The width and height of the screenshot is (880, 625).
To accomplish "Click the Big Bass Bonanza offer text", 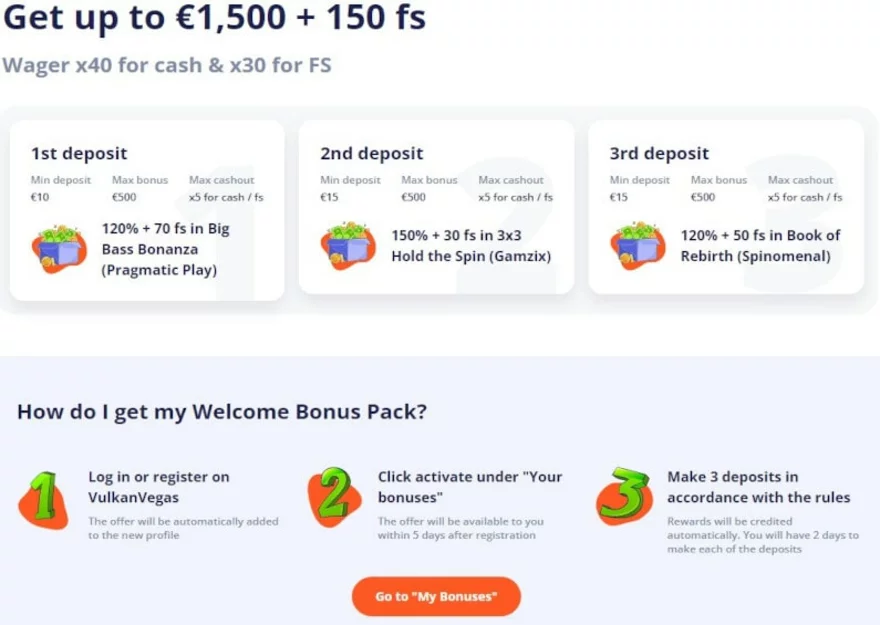I will pos(165,249).
